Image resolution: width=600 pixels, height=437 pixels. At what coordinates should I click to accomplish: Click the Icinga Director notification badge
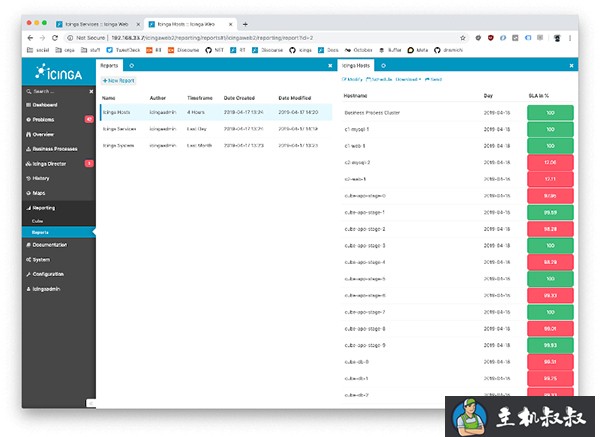pos(89,164)
